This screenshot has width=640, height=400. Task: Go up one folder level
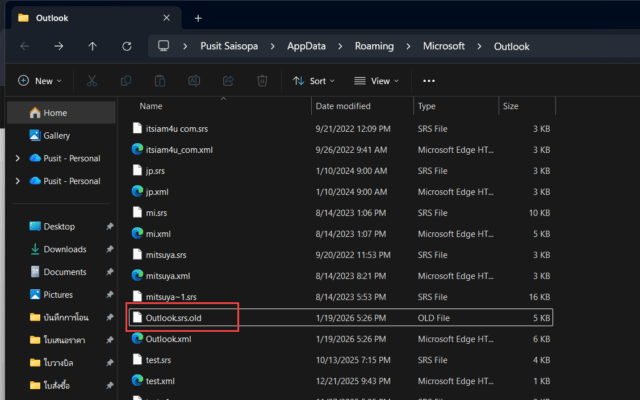coord(93,46)
